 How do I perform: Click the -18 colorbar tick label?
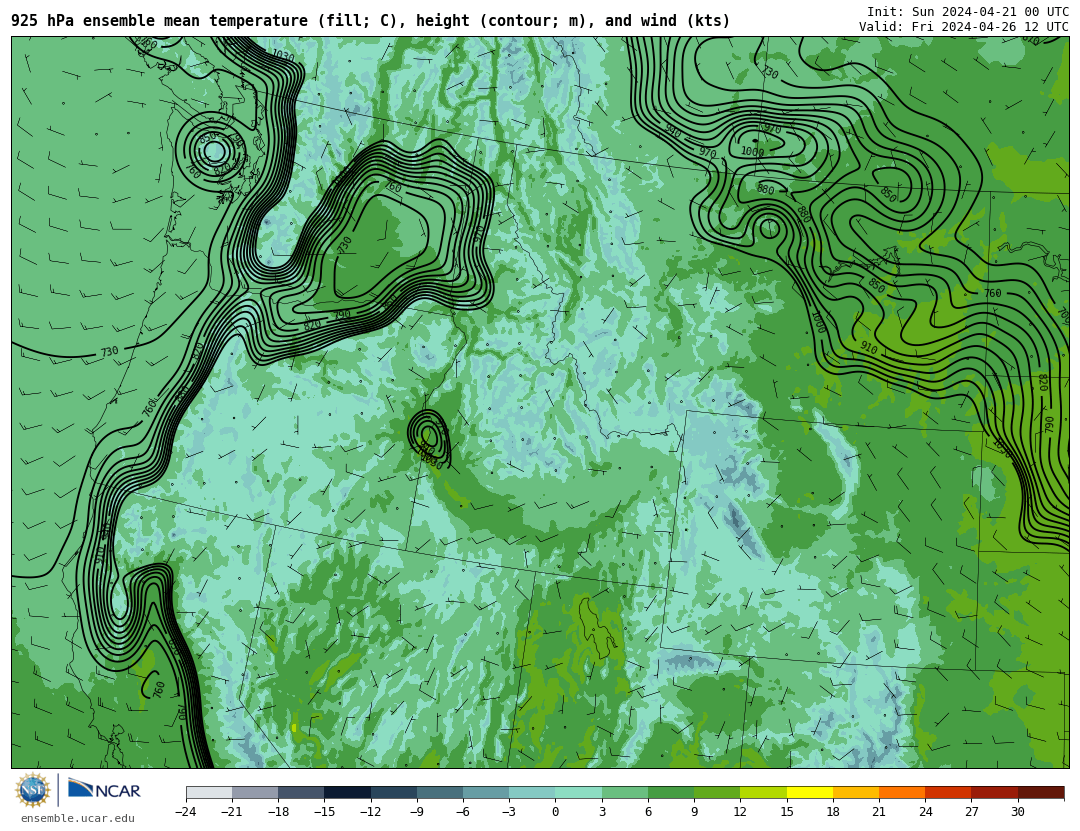pos(278,812)
